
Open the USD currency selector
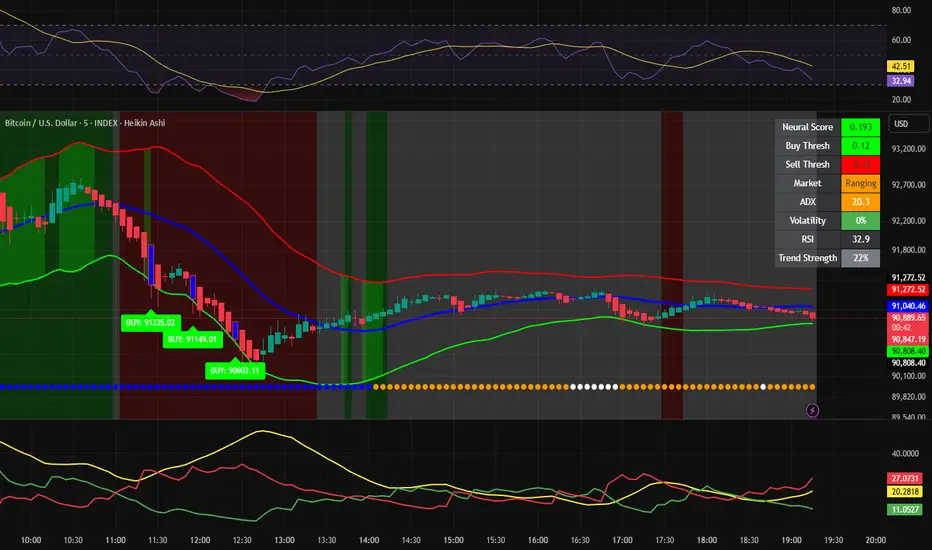[908, 124]
